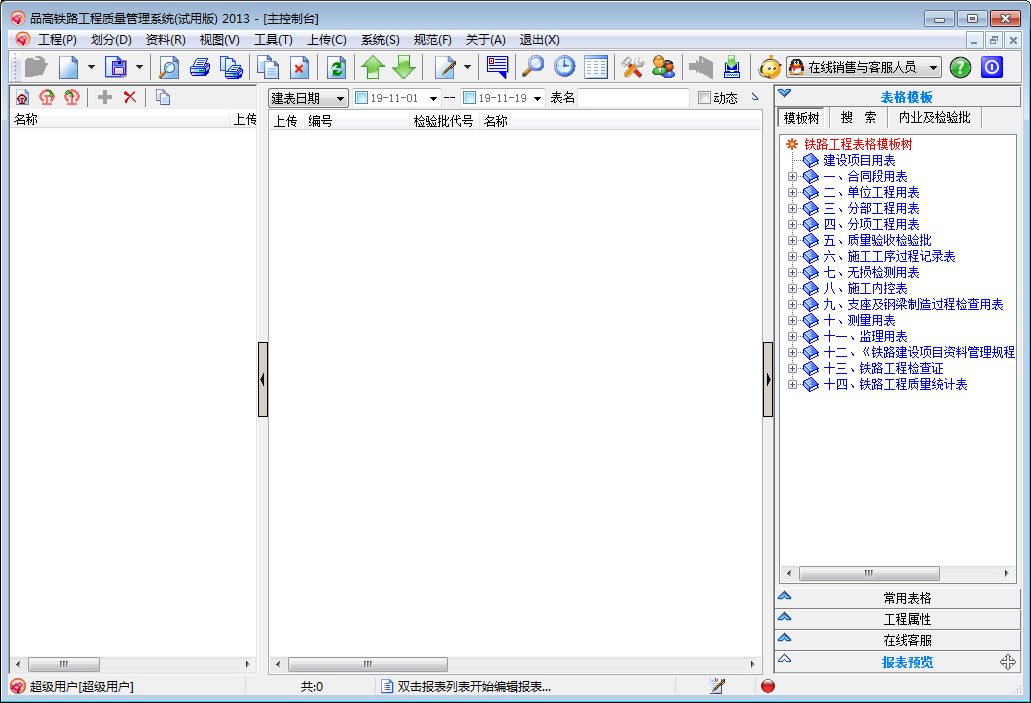Click the copy pages toolbar icon
Viewport: 1031px width, 703px height.
(x=268, y=67)
